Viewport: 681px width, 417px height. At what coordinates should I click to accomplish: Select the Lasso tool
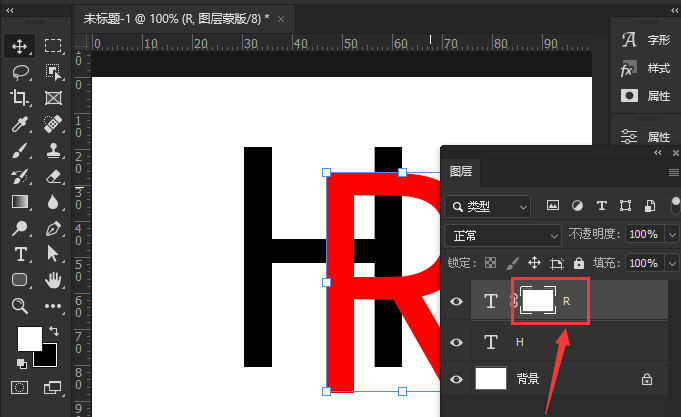pos(19,72)
